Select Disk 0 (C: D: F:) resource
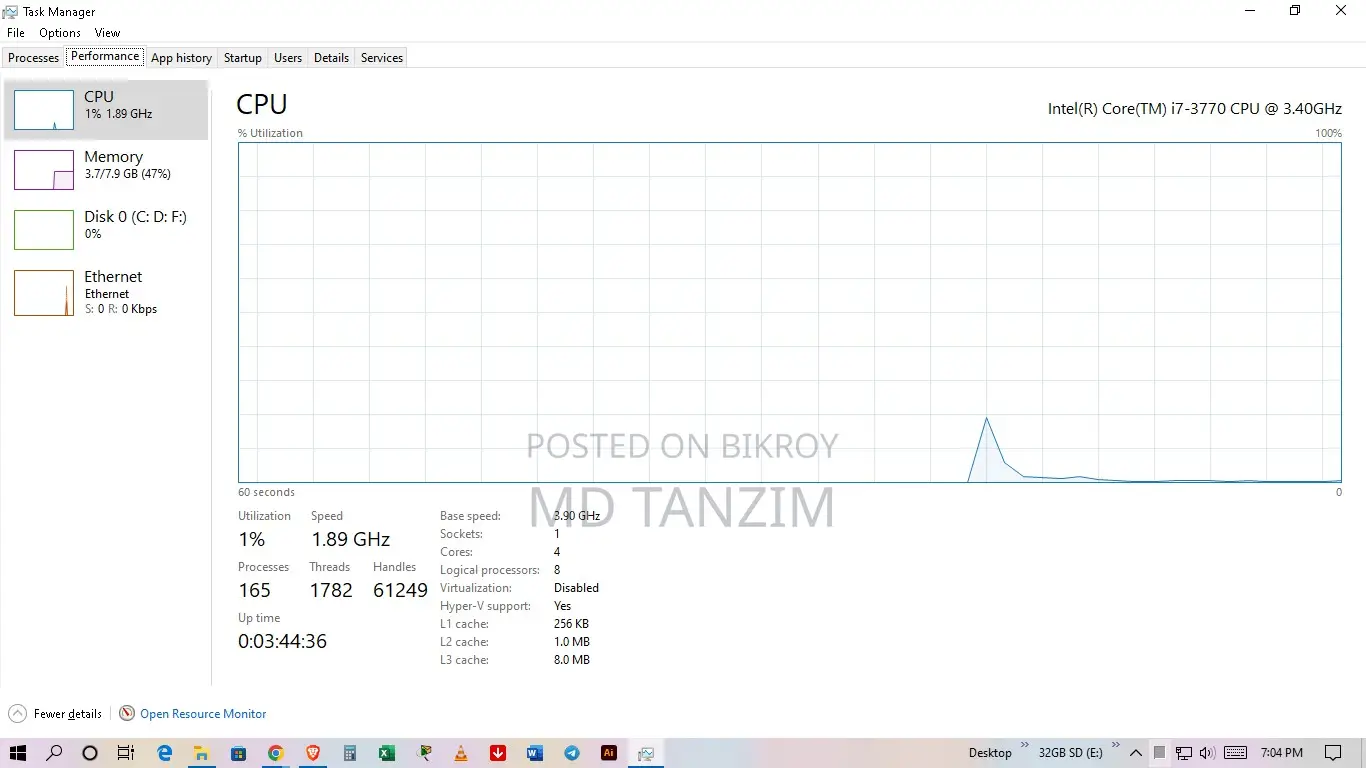 106,230
